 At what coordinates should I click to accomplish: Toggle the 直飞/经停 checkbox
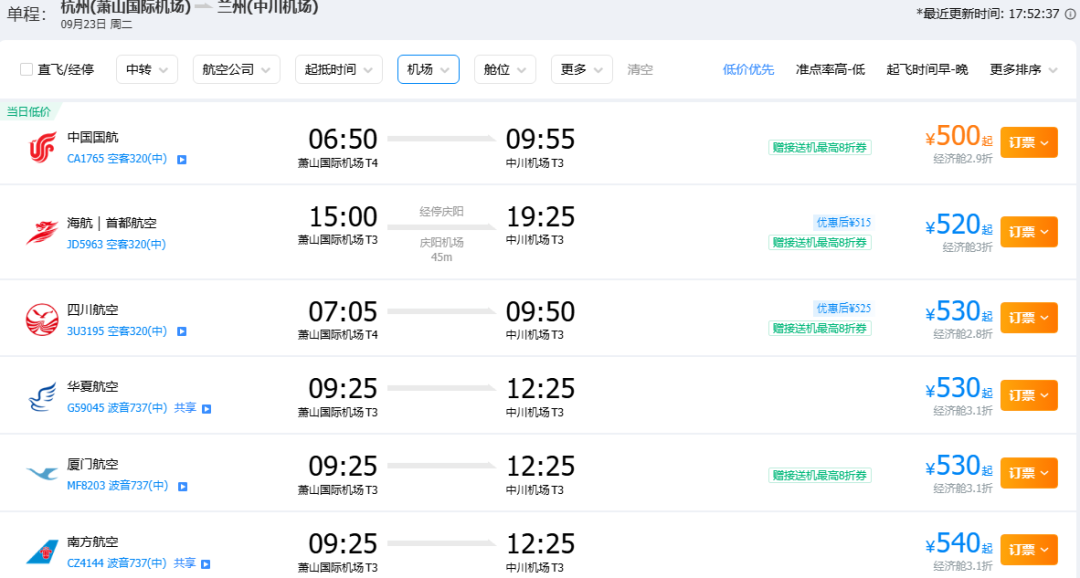click(26, 70)
